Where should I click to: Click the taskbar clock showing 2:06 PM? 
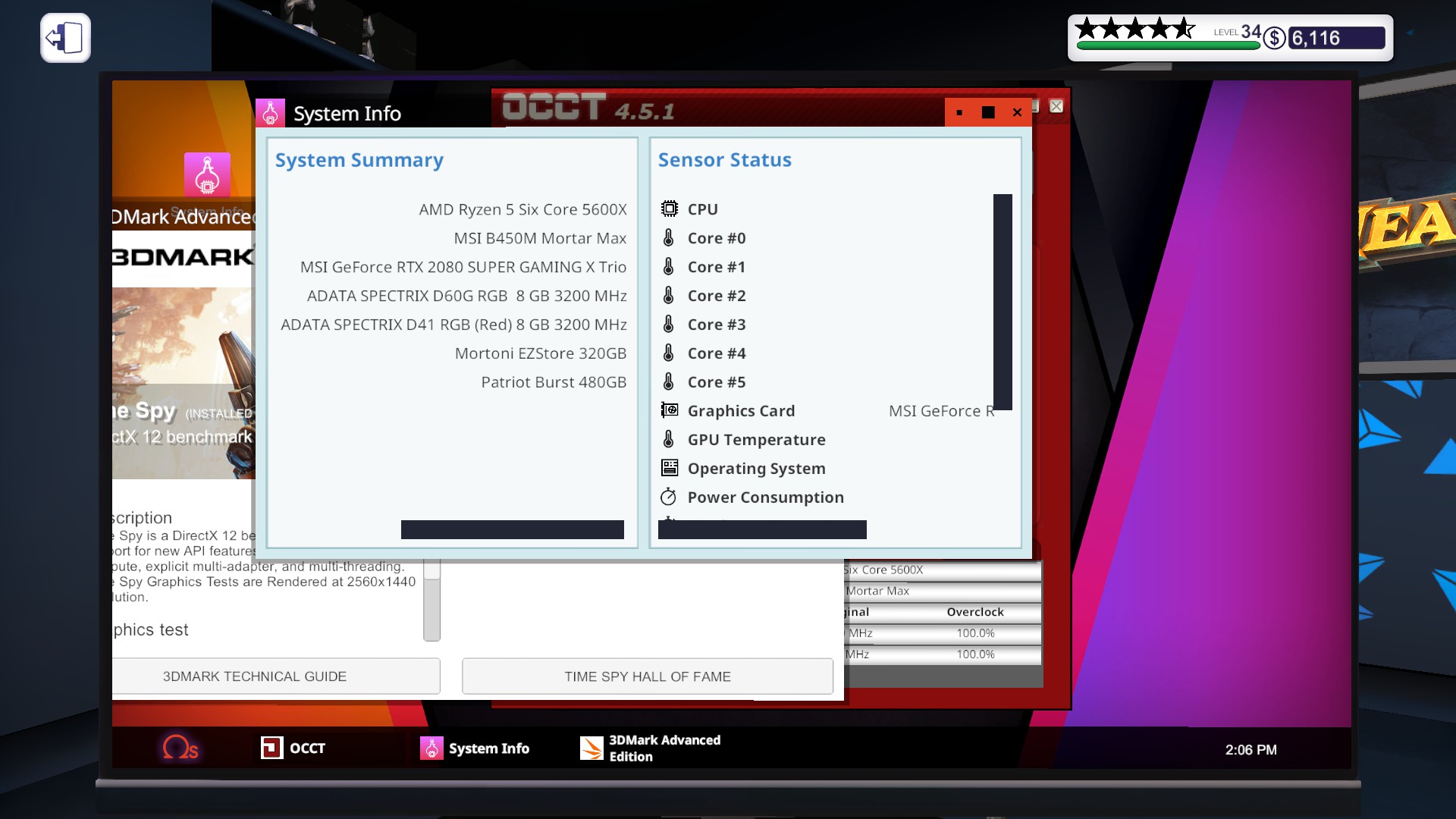pos(1250,749)
